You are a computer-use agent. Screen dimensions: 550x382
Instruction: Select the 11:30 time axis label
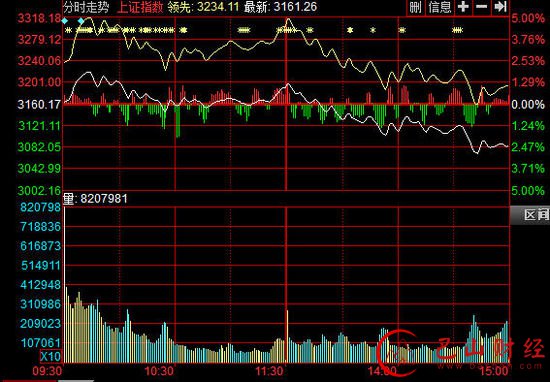tap(270, 371)
